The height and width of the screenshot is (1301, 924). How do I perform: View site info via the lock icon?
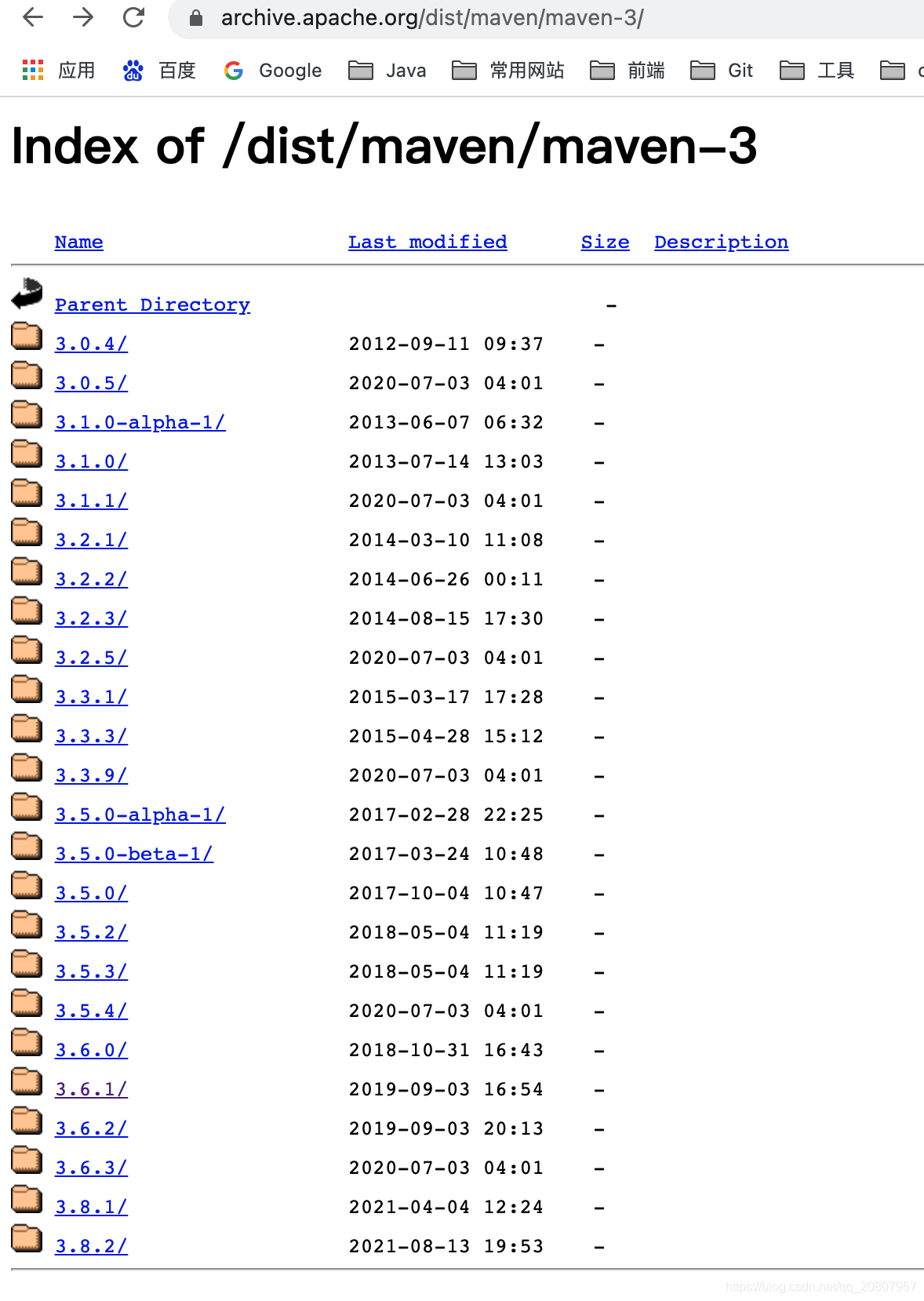[196, 17]
